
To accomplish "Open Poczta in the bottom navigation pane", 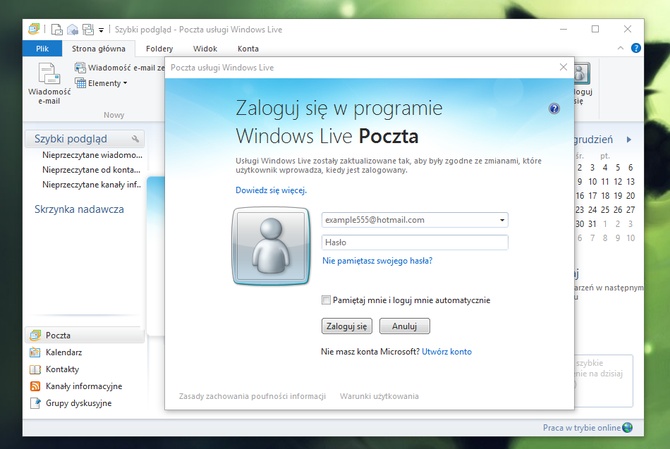I will pyautogui.click(x=57, y=335).
